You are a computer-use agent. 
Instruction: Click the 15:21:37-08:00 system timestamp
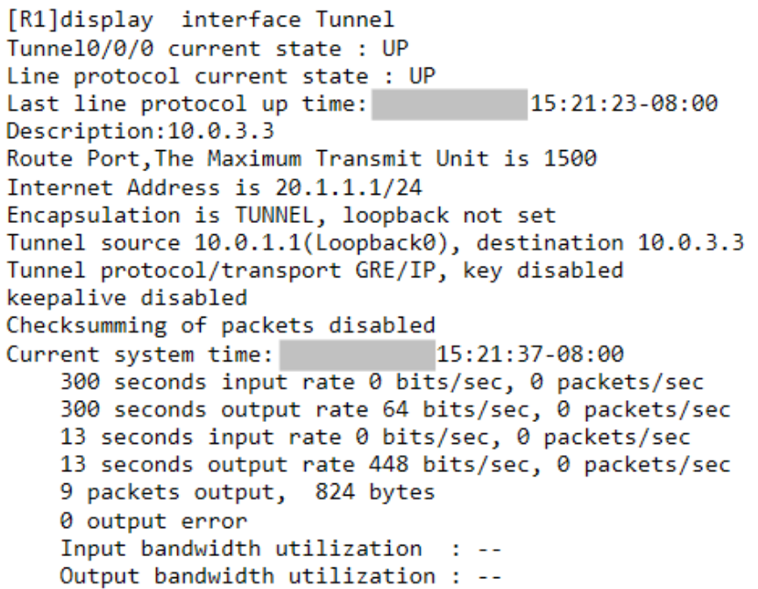530,354
